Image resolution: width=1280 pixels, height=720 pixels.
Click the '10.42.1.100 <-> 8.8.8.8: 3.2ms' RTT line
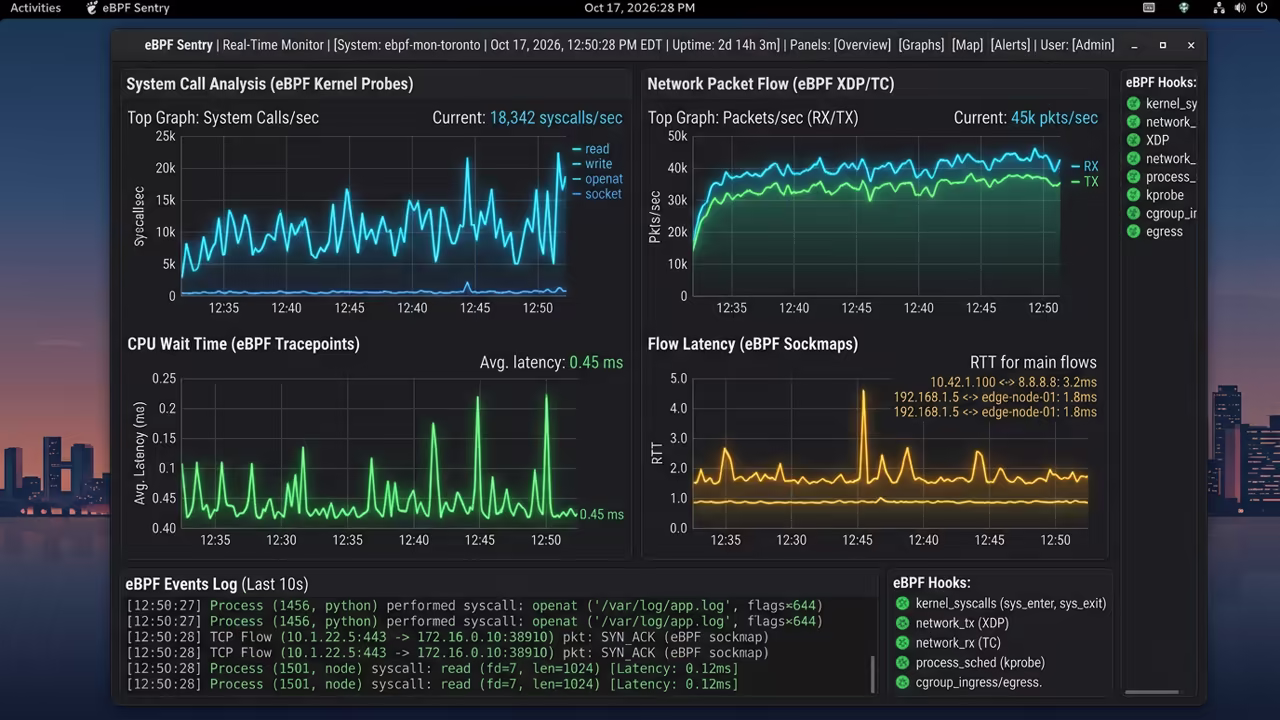click(x=1013, y=382)
